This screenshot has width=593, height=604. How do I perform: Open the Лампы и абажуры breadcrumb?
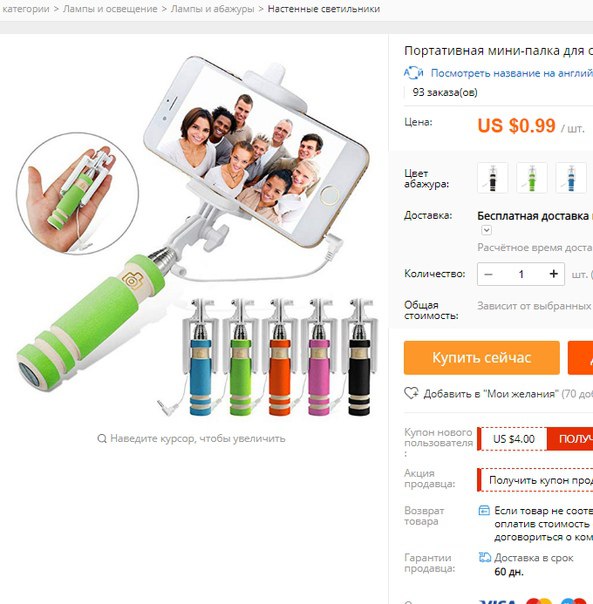click(212, 9)
